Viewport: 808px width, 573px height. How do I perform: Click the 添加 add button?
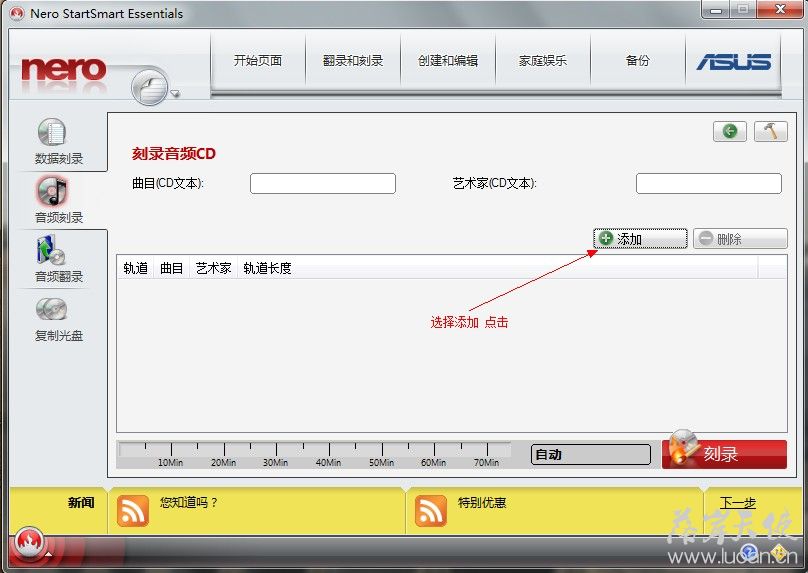(640, 239)
